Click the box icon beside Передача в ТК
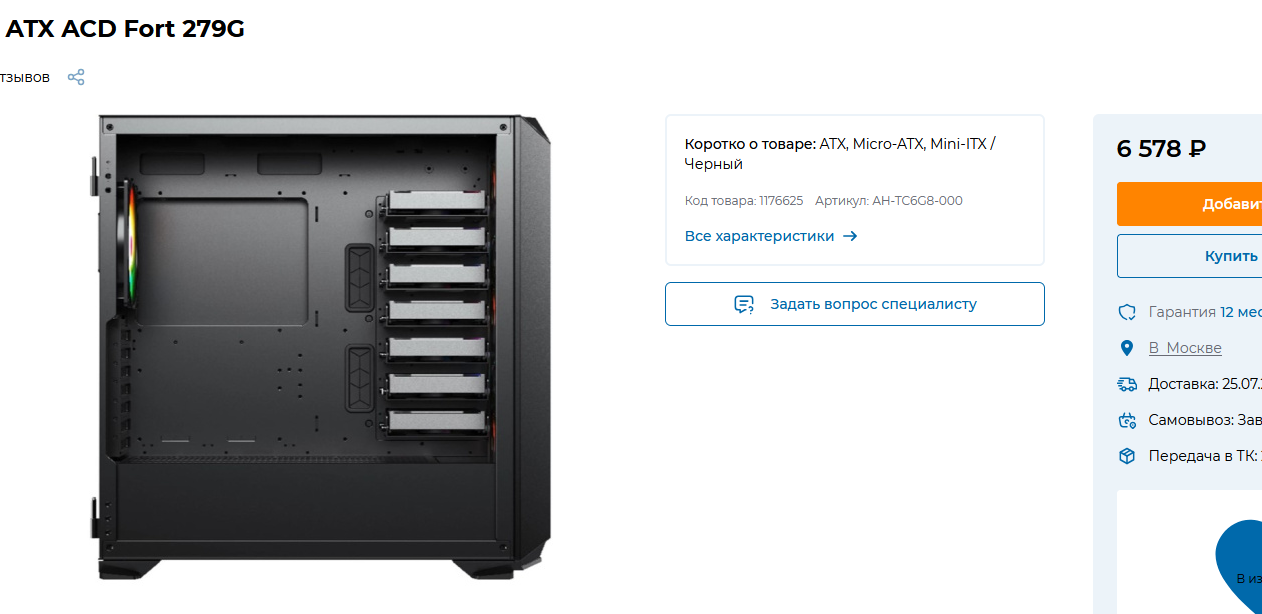 (1127, 456)
